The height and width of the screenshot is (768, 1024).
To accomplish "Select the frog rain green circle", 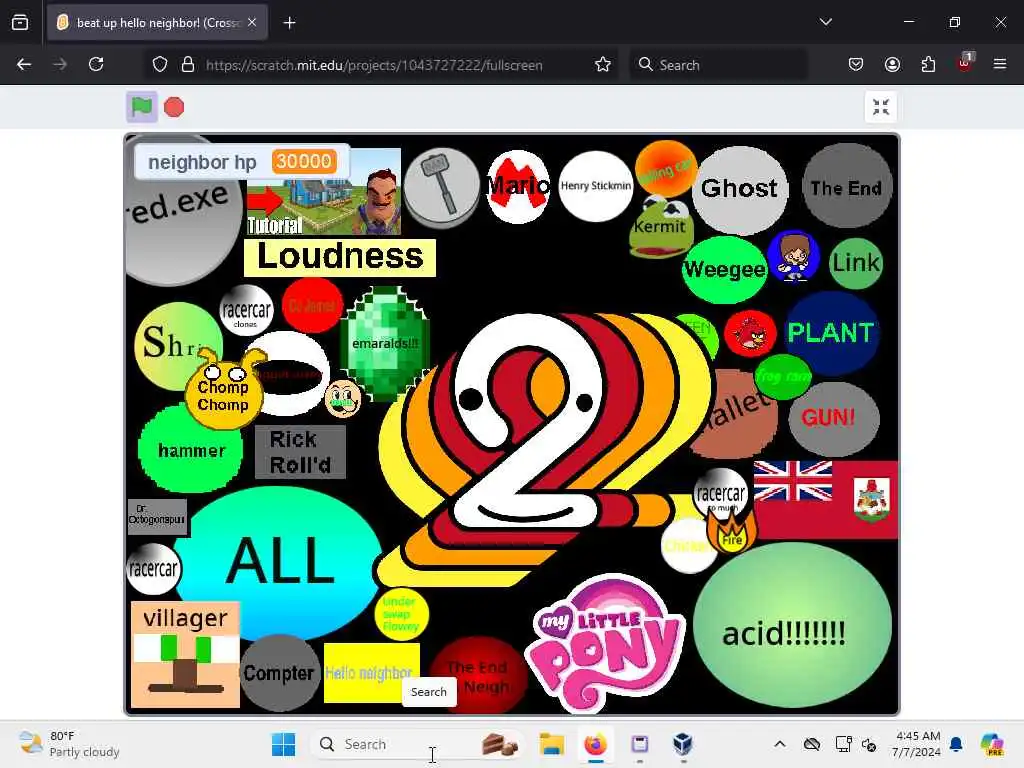I will click(782, 377).
